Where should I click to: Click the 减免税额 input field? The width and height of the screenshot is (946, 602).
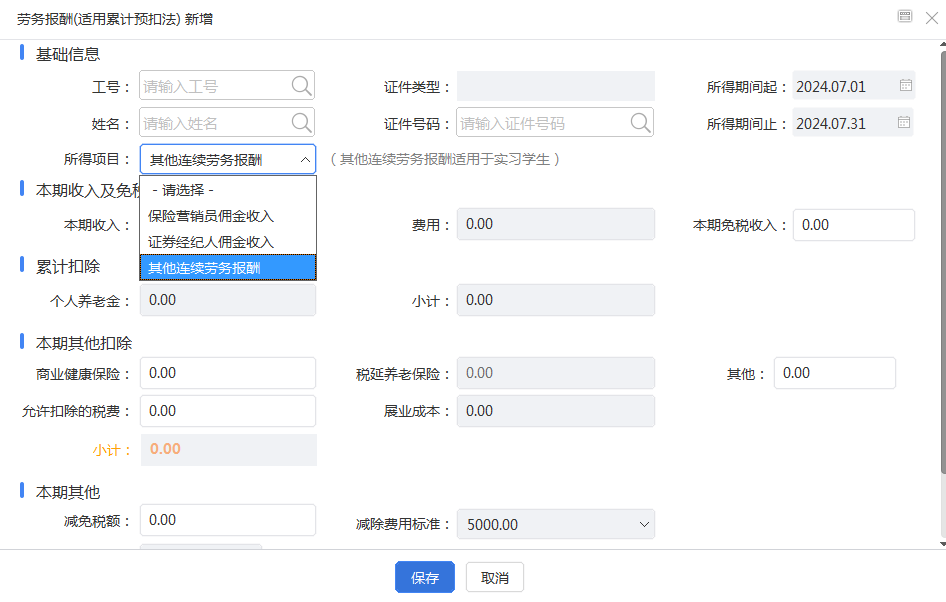[227, 519]
